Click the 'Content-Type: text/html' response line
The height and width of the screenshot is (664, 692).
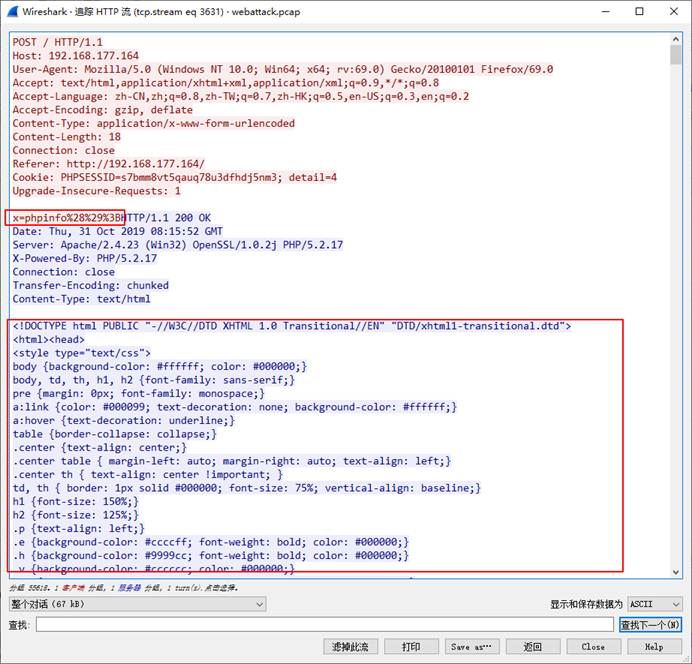[81, 299]
